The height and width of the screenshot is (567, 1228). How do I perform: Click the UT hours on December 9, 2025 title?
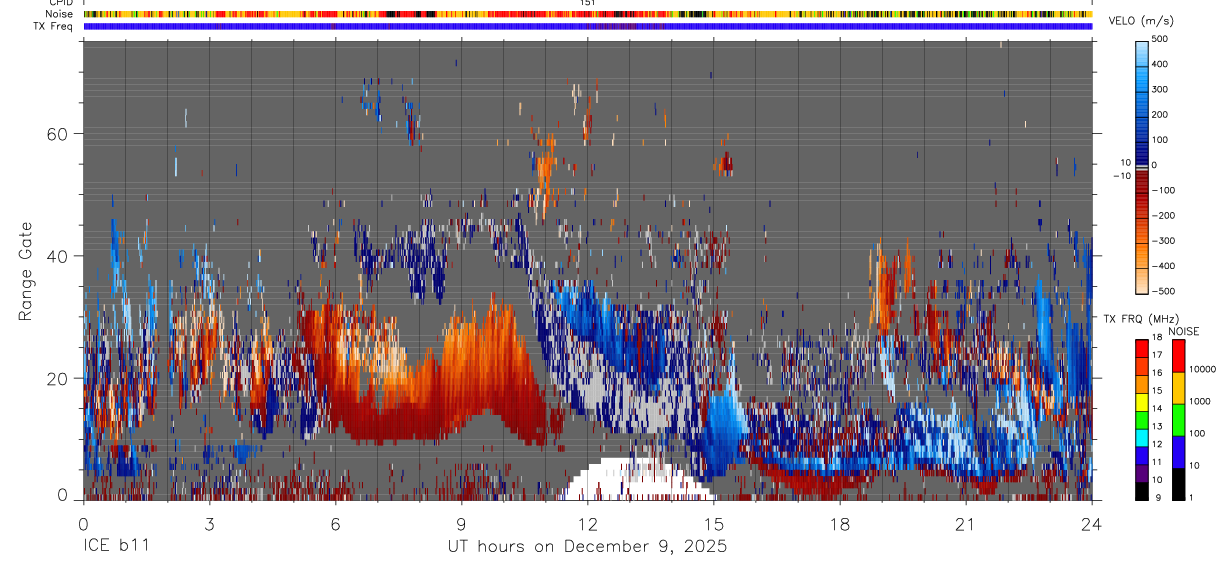[x=587, y=547]
